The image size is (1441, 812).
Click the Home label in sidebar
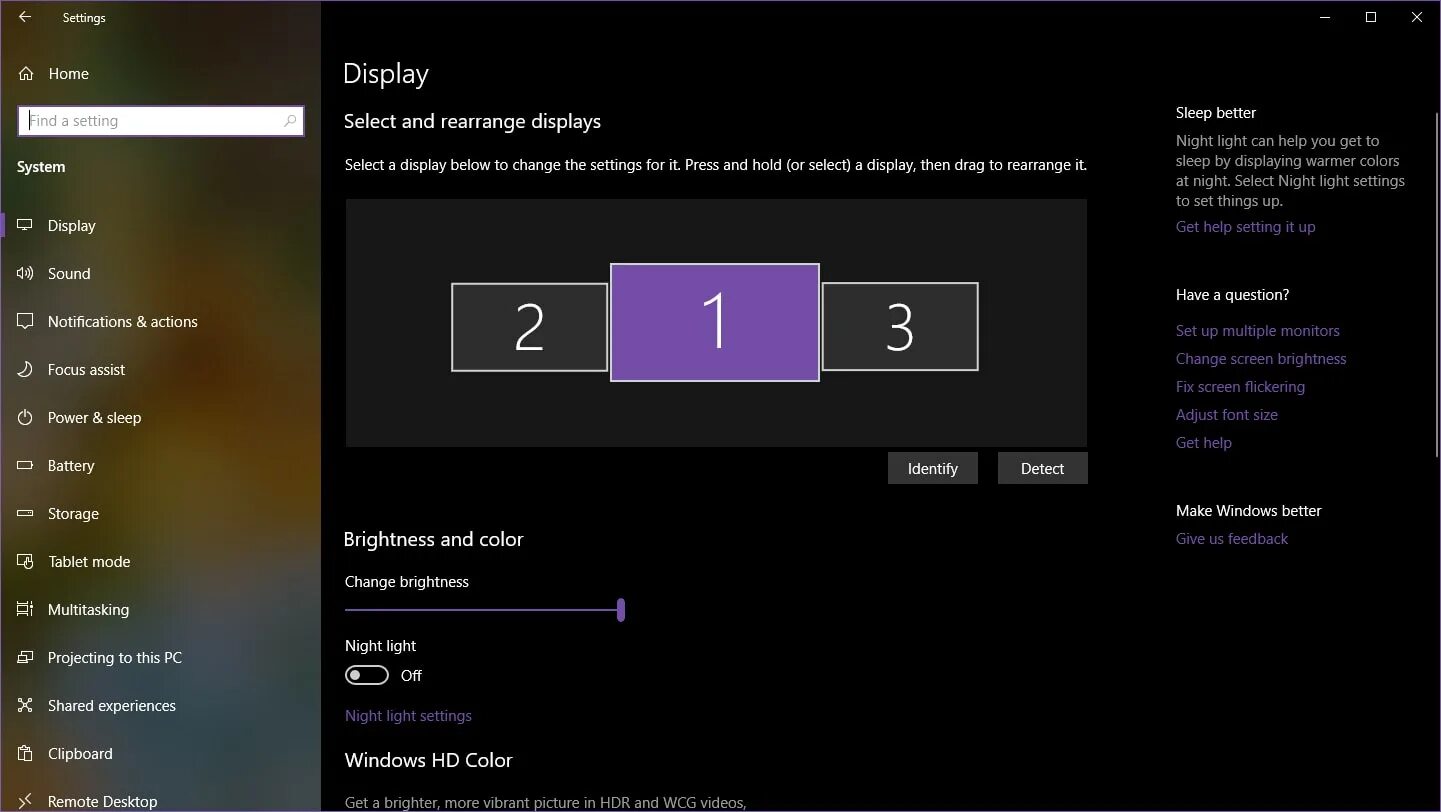point(68,74)
